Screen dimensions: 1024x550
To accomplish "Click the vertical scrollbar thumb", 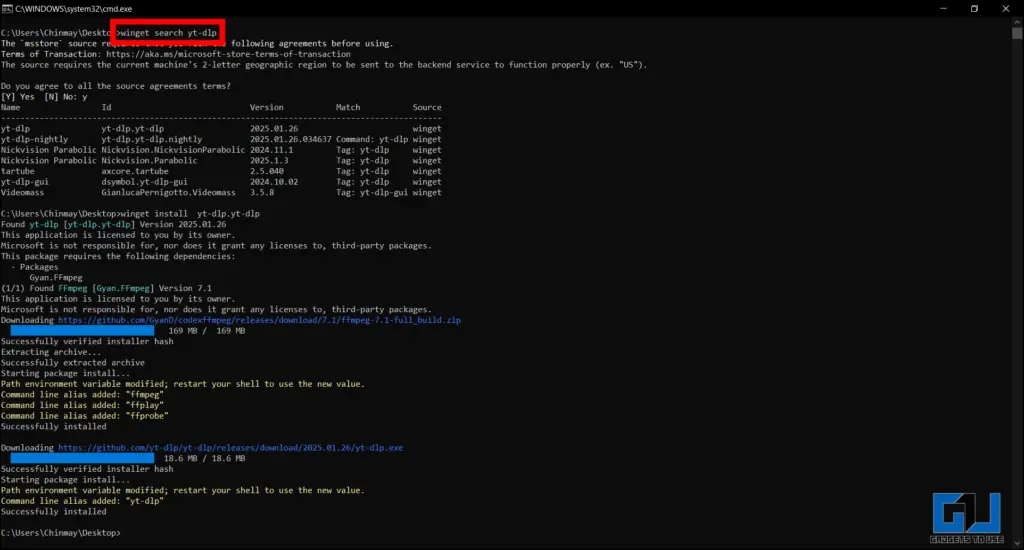I will click(1017, 33).
